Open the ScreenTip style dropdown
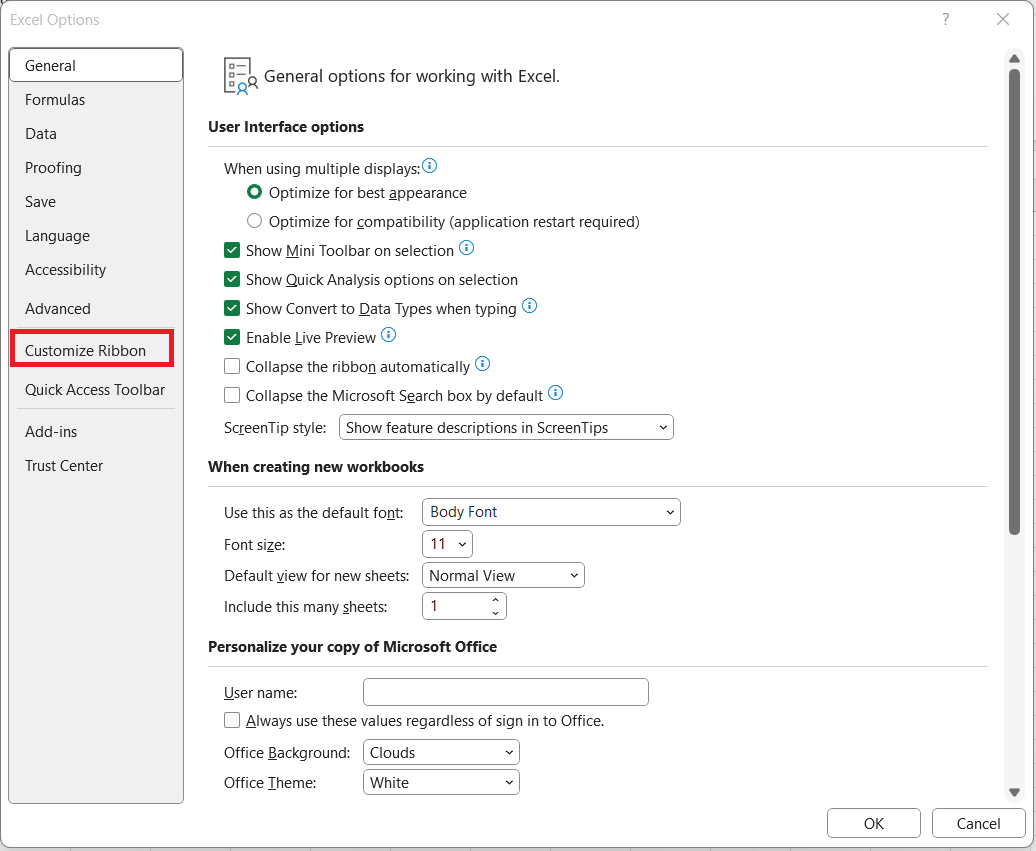The height and width of the screenshot is (851, 1036). pyautogui.click(x=506, y=427)
